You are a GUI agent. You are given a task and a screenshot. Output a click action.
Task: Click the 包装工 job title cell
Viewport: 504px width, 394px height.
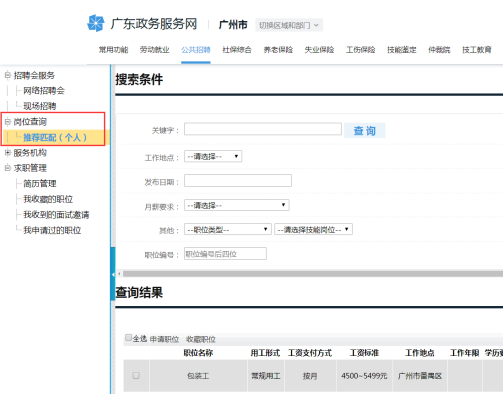point(198,376)
